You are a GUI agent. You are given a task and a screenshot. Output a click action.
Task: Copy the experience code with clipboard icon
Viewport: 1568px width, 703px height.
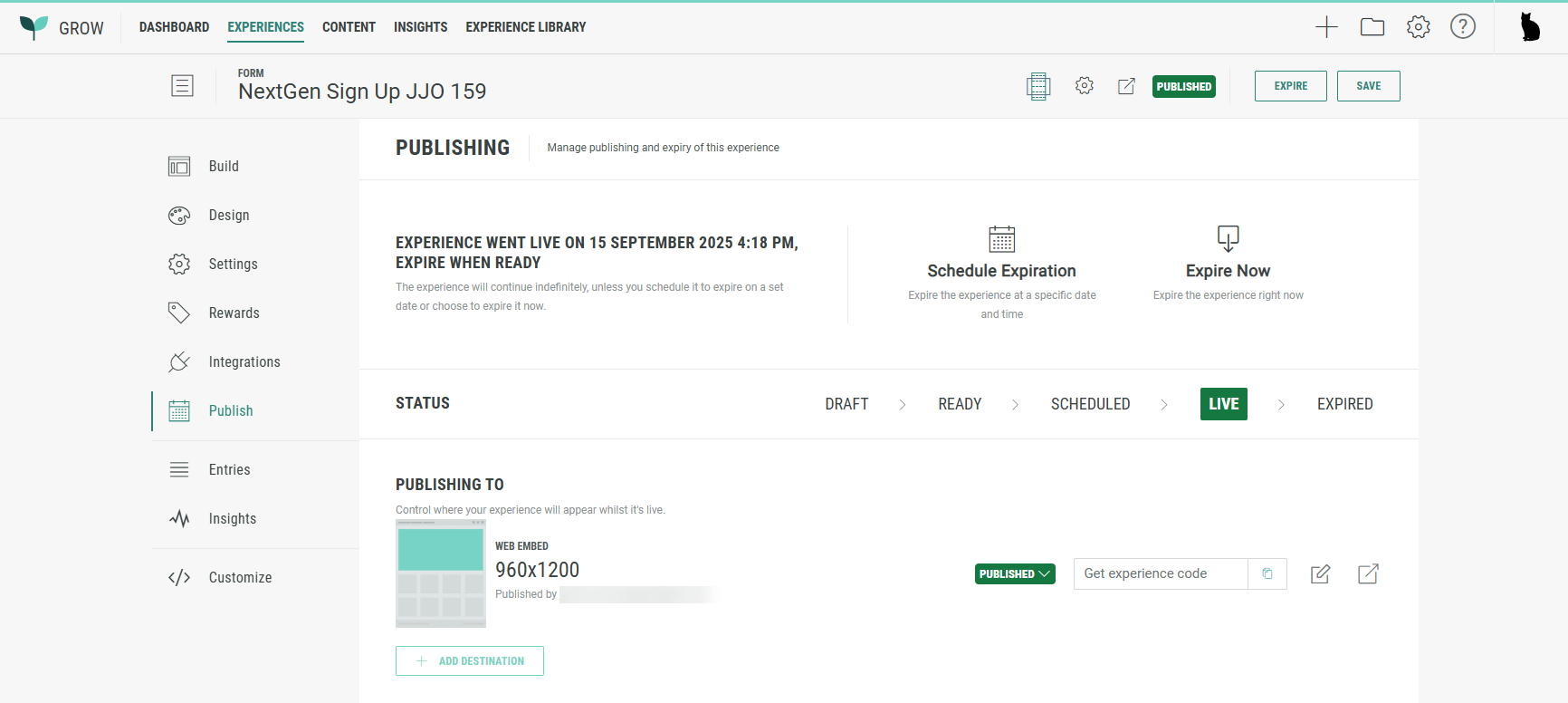click(x=1267, y=573)
